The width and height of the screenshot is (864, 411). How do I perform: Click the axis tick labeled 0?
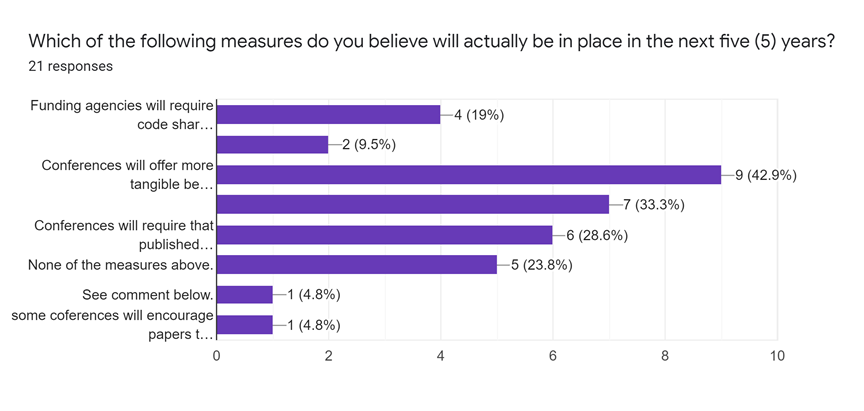[217, 355]
